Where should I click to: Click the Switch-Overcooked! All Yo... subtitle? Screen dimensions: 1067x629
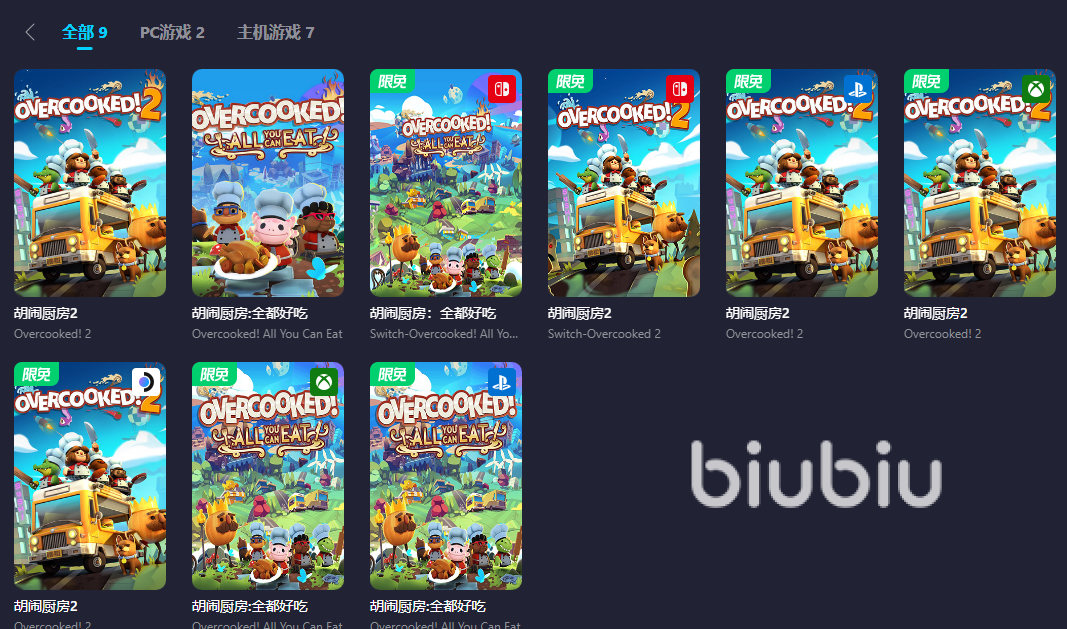coord(444,334)
